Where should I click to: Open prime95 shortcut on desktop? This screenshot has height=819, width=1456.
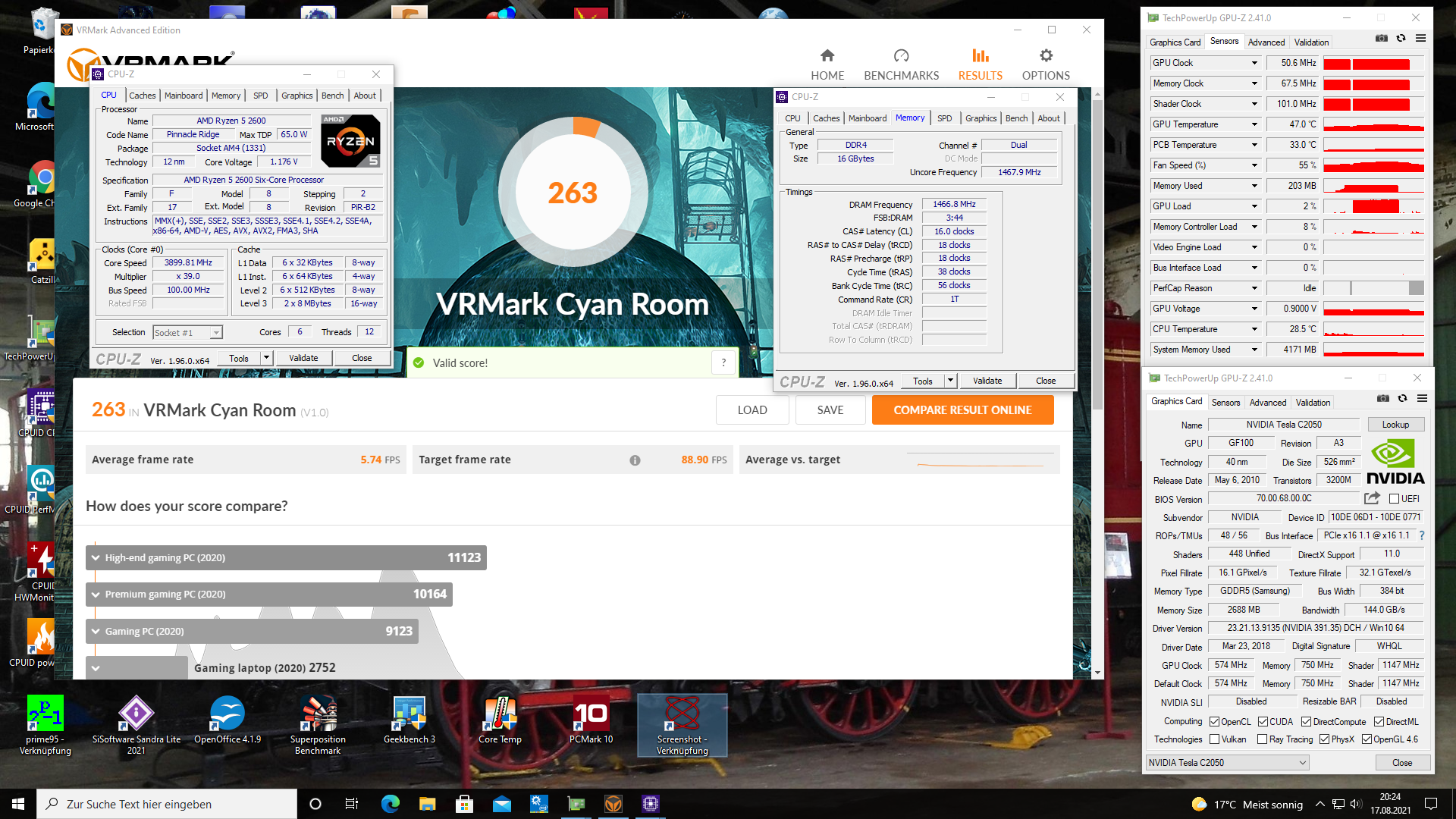45,725
